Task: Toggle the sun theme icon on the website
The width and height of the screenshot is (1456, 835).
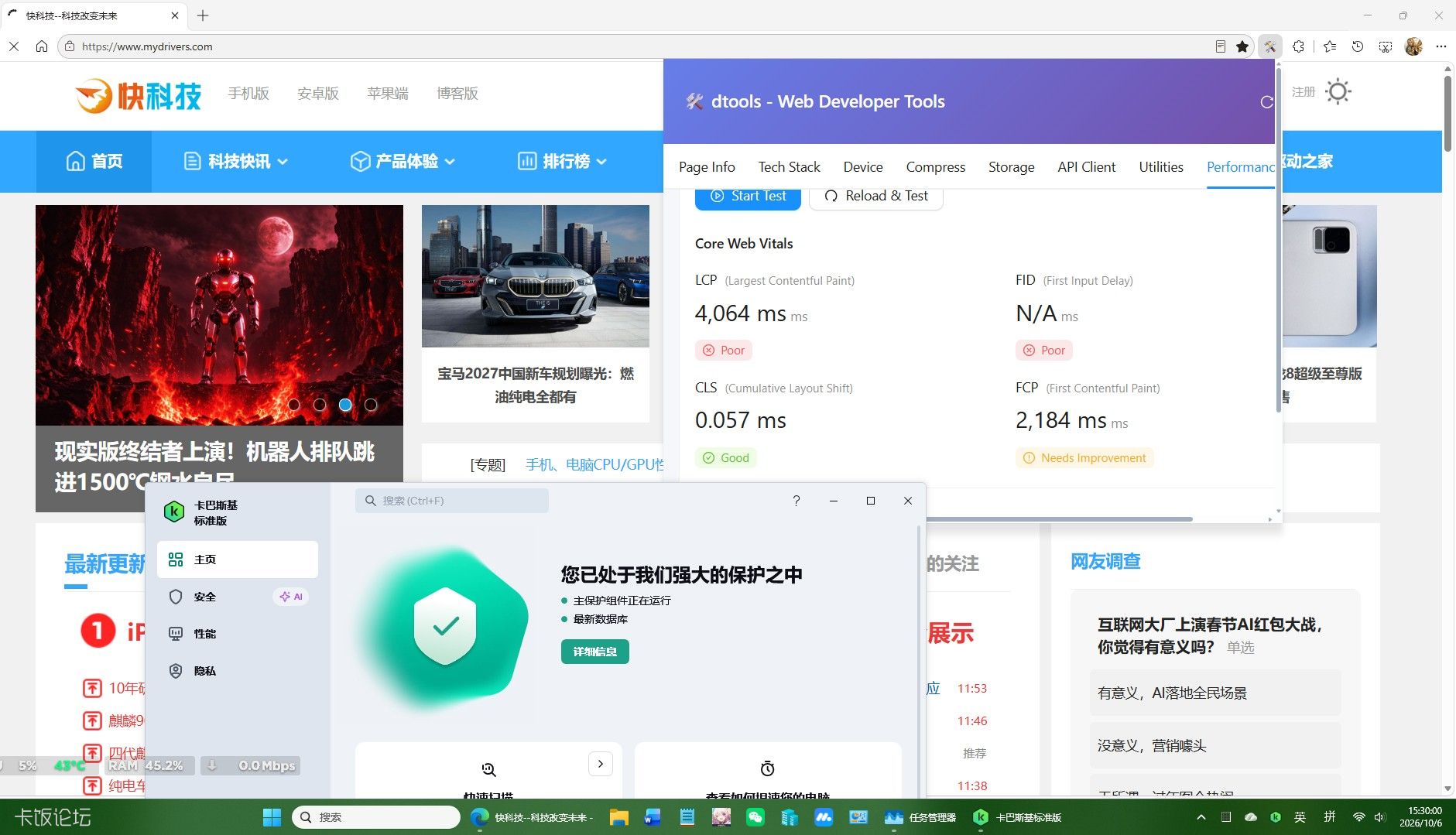Action: (x=1338, y=91)
